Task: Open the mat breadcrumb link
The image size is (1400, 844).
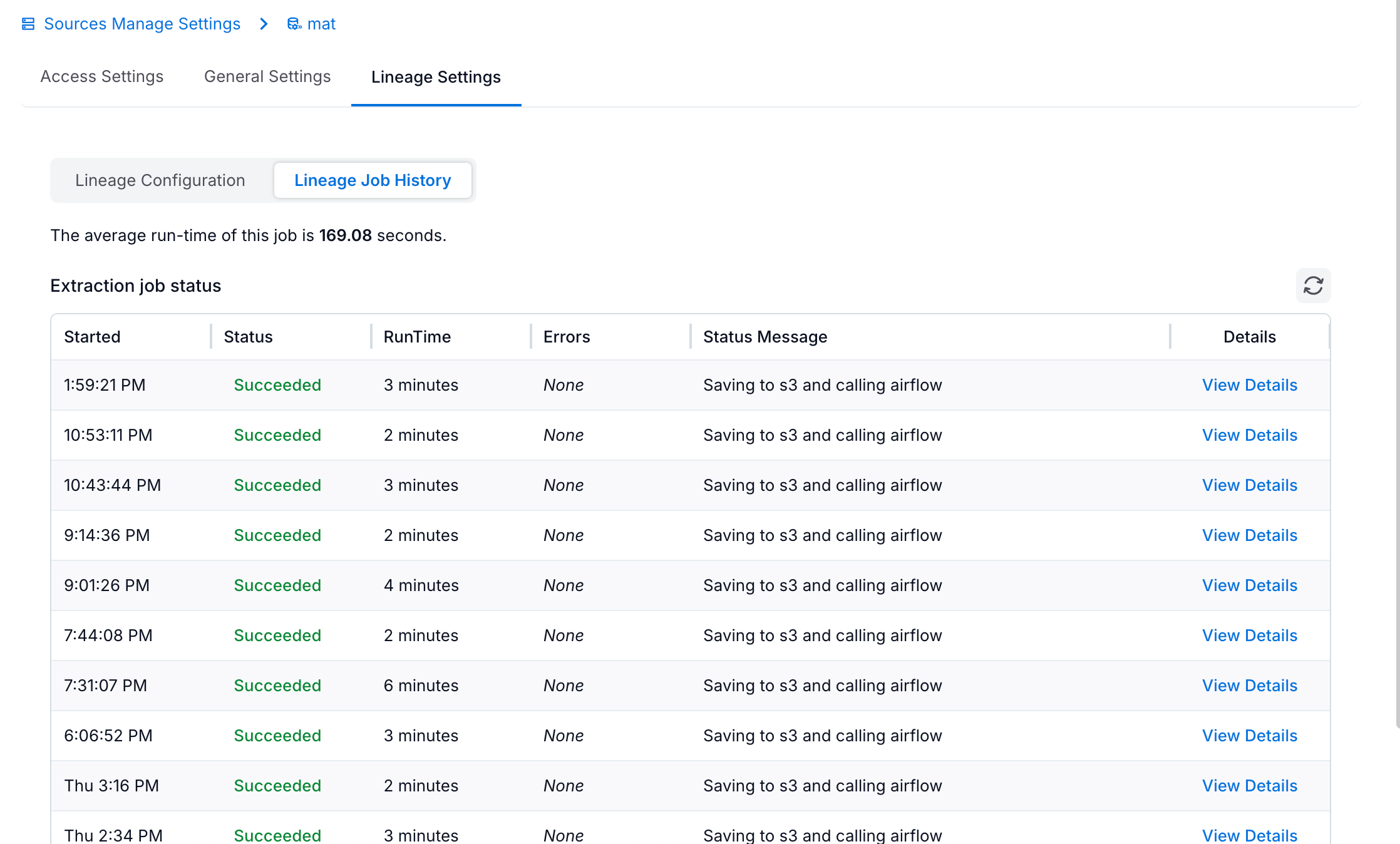Action: [x=321, y=24]
